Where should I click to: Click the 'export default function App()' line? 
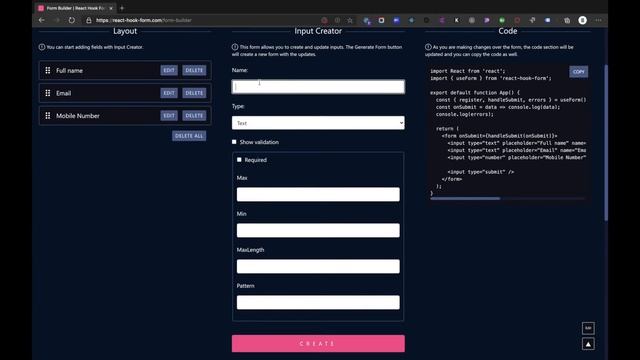coord(475,93)
